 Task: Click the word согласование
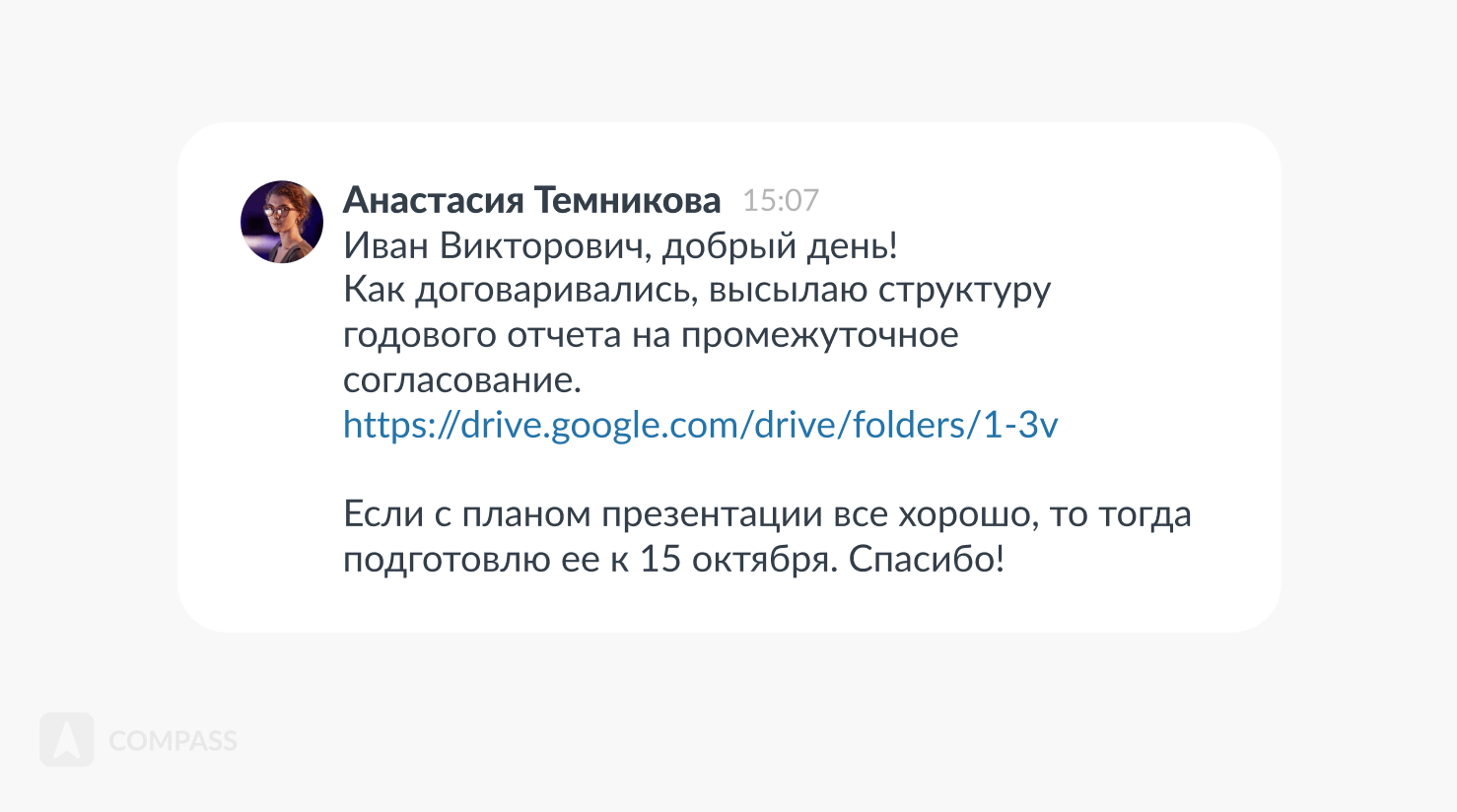pyautogui.click(x=461, y=380)
